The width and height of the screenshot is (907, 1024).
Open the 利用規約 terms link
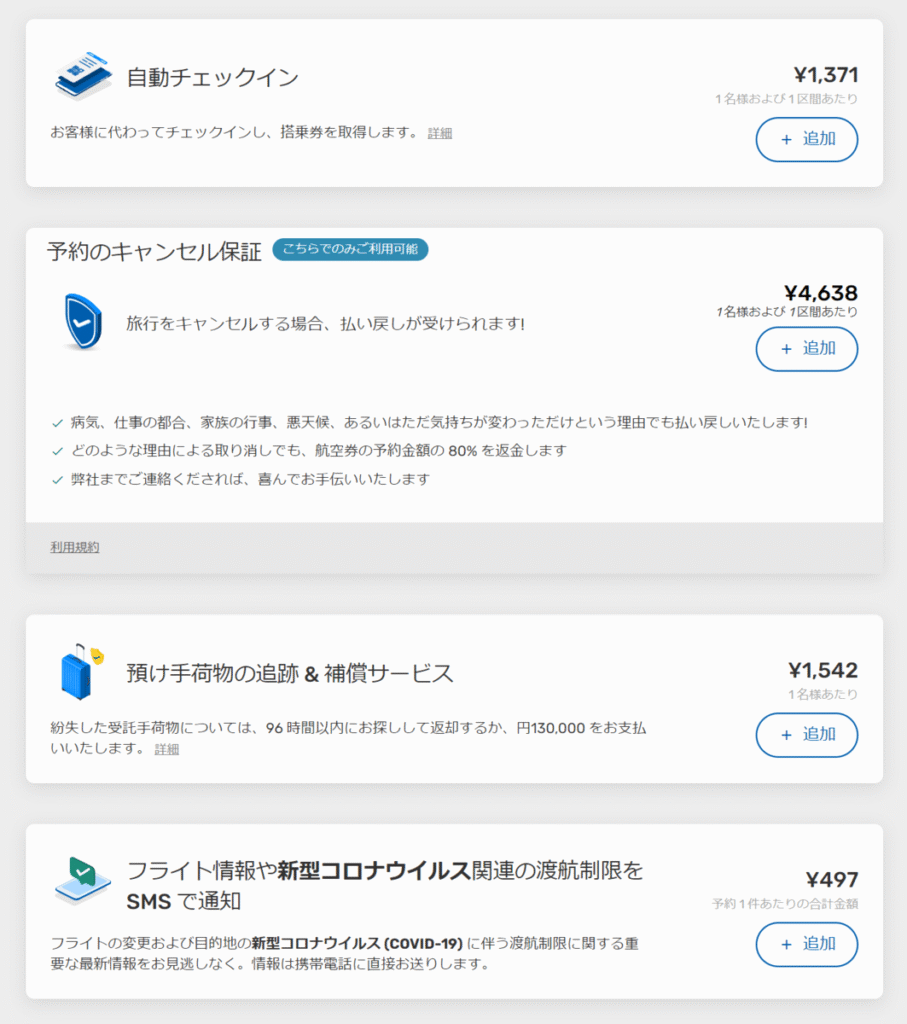click(75, 547)
